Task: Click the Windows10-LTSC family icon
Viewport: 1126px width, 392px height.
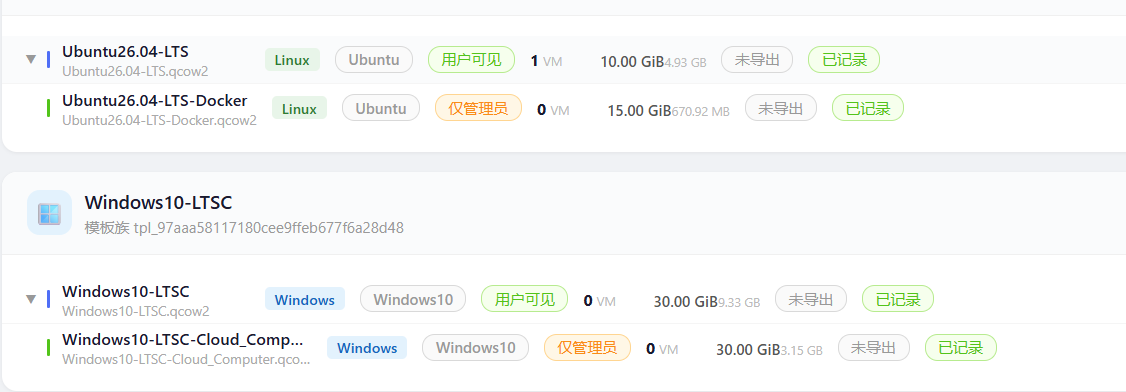Action: pos(50,213)
